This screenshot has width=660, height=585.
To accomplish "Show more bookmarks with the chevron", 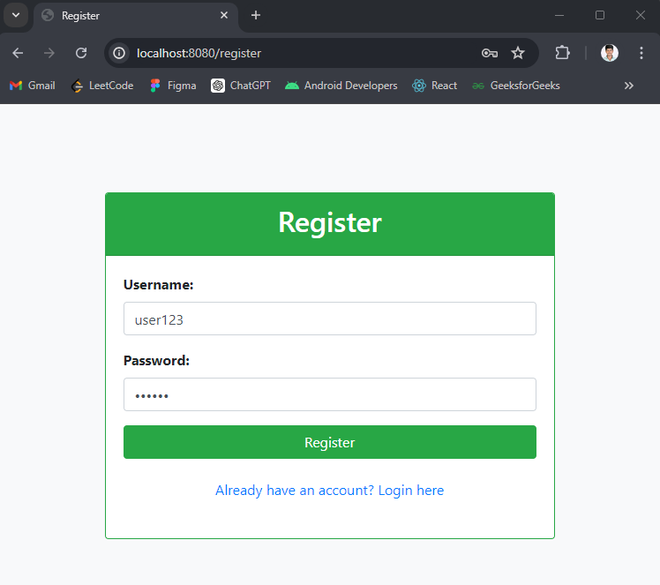I will [629, 86].
